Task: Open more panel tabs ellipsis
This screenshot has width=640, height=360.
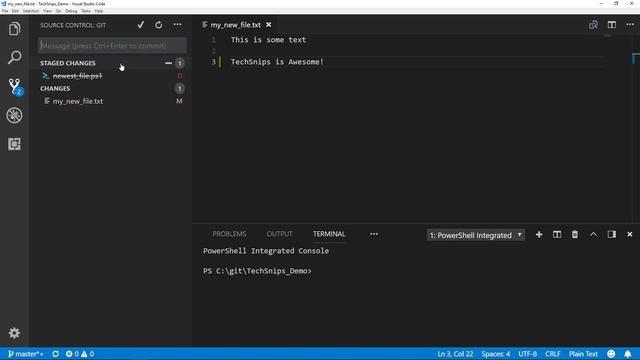Action: coord(374,234)
